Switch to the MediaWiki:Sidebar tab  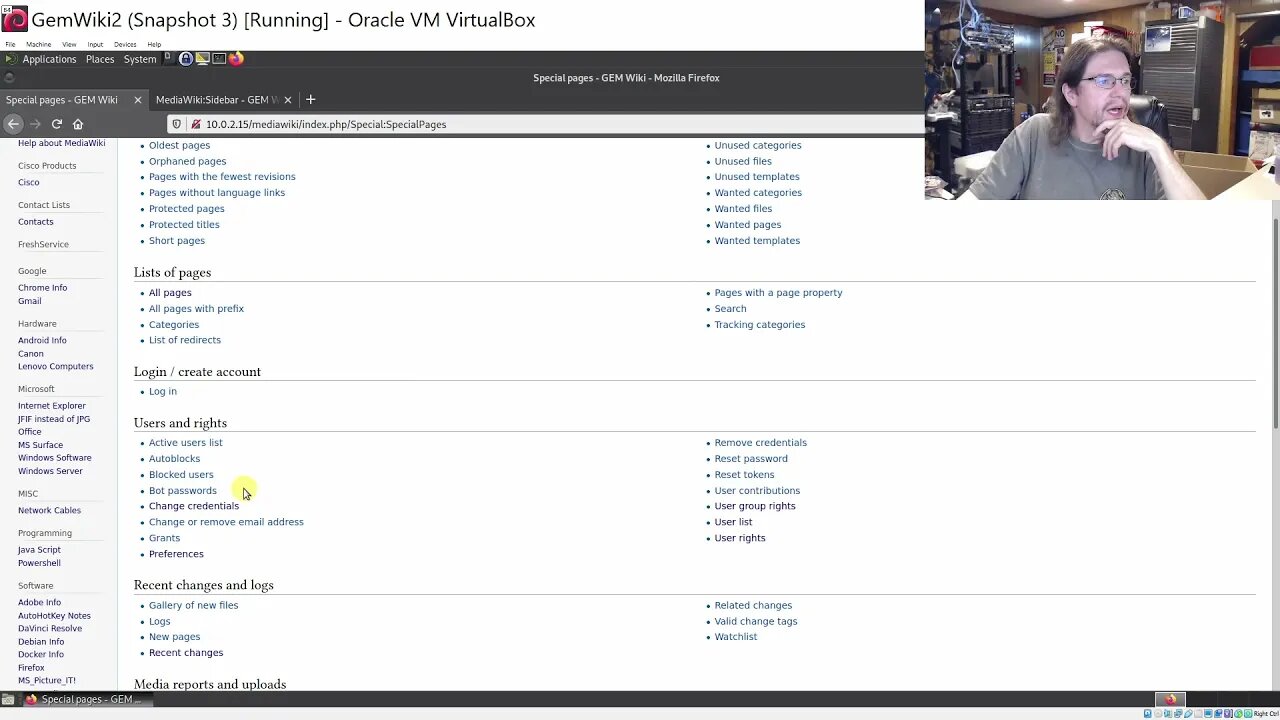211,100
